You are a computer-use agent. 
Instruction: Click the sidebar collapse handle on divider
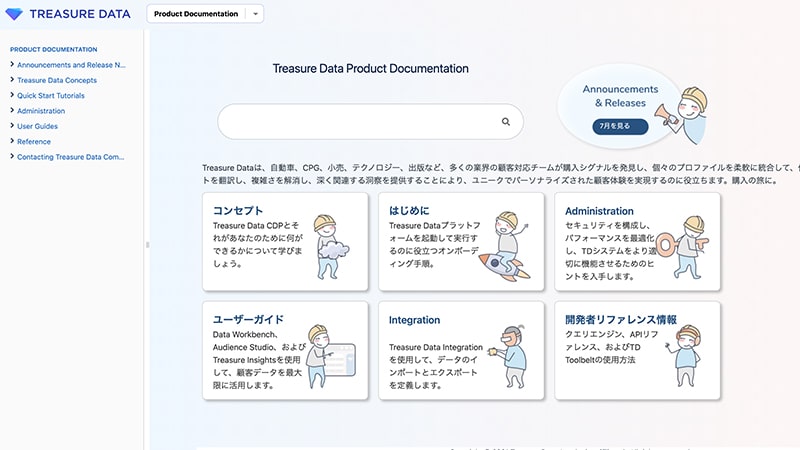147,245
